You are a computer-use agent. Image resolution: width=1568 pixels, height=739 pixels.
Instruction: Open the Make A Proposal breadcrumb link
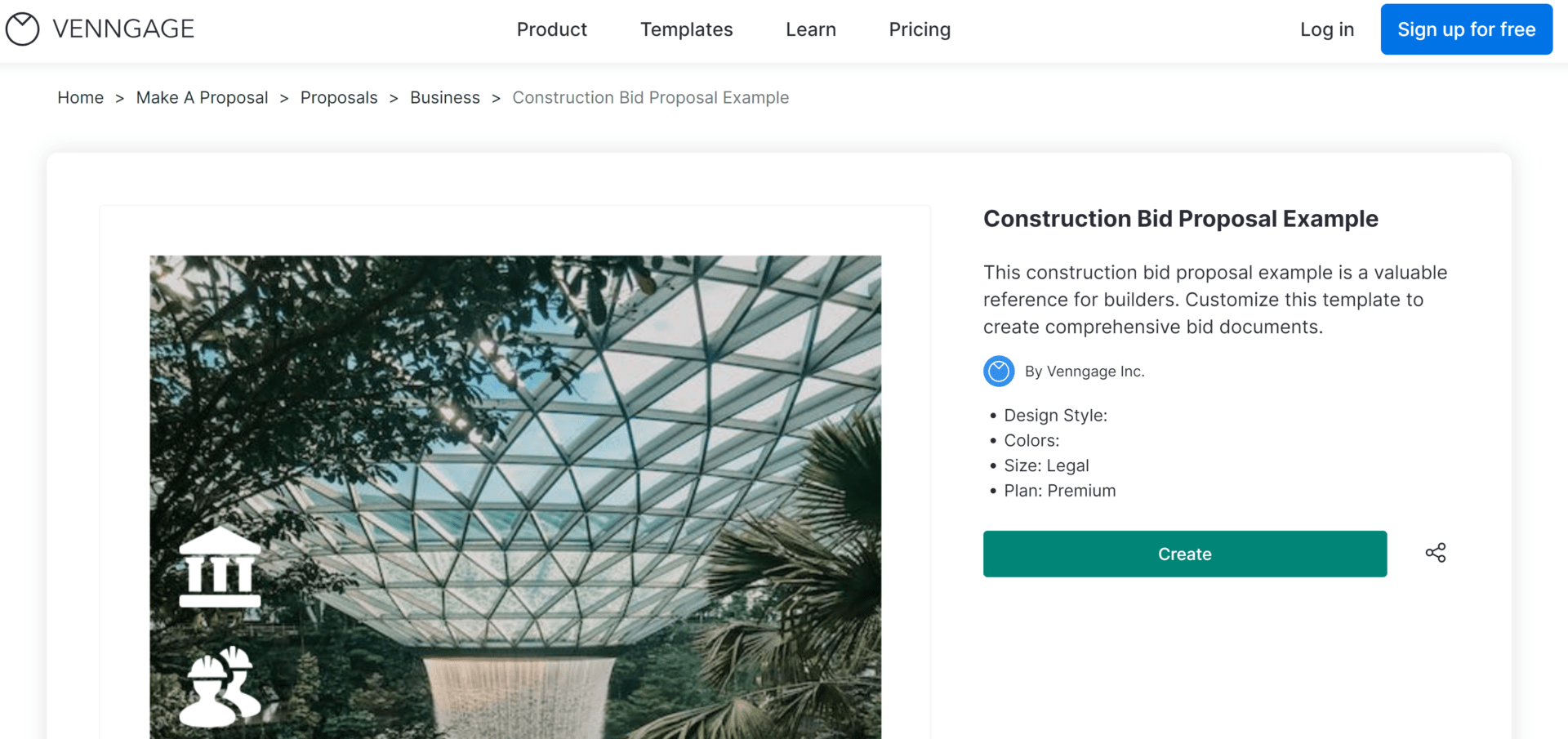point(201,97)
